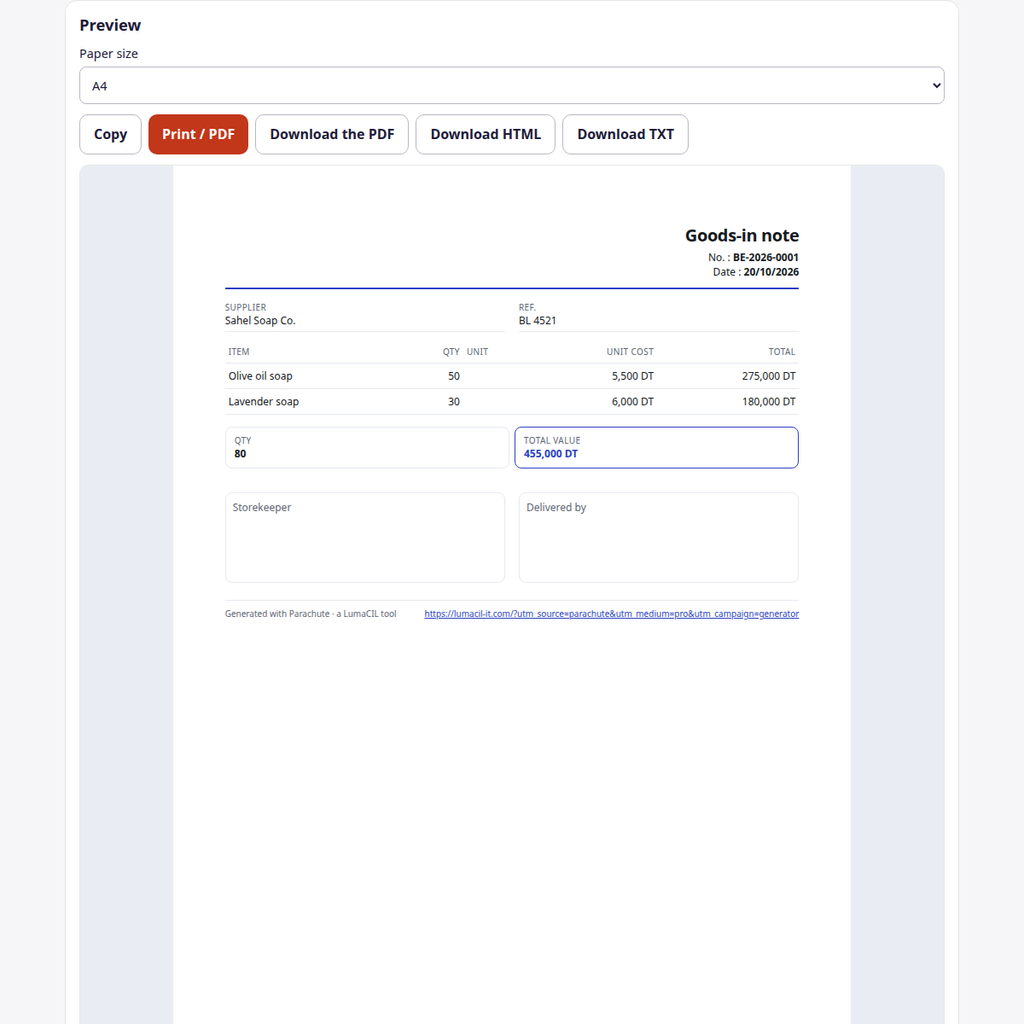Image resolution: width=1024 pixels, height=1024 pixels.
Task: Click the Copy button
Action: coord(110,135)
